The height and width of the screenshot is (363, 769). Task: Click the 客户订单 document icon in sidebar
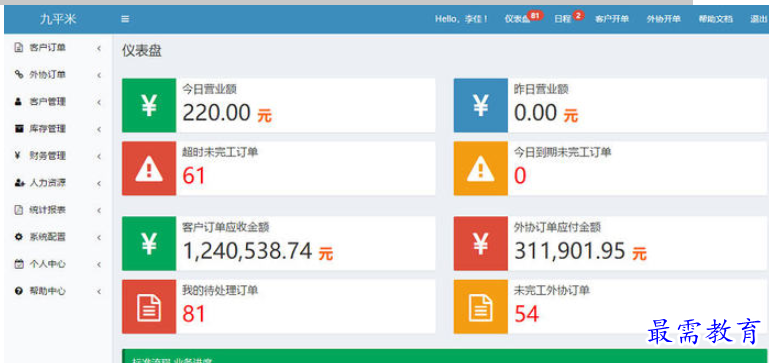tap(19, 48)
